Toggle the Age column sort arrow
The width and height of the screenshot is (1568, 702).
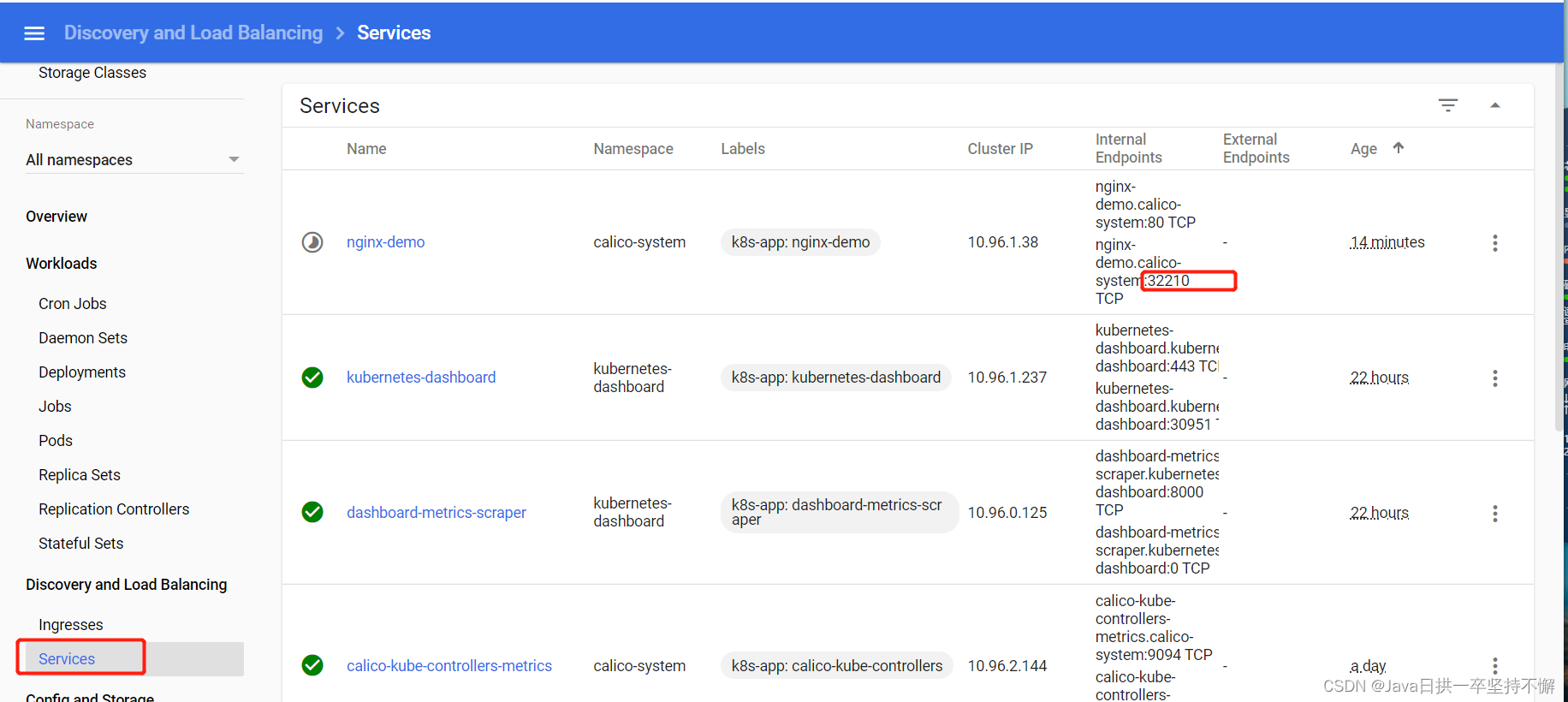(x=1399, y=147)
